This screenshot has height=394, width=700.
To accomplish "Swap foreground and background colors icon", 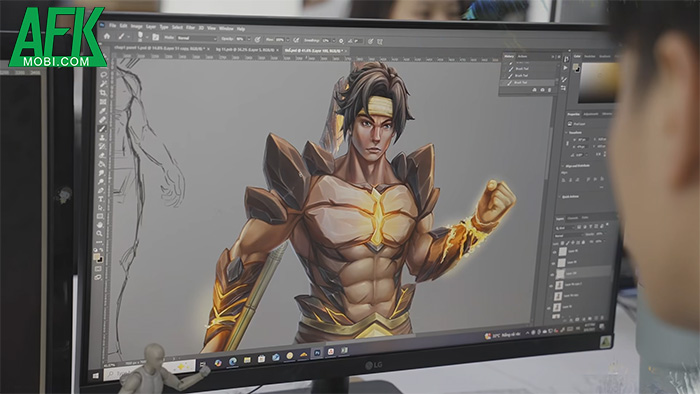I will click(101, 250).
